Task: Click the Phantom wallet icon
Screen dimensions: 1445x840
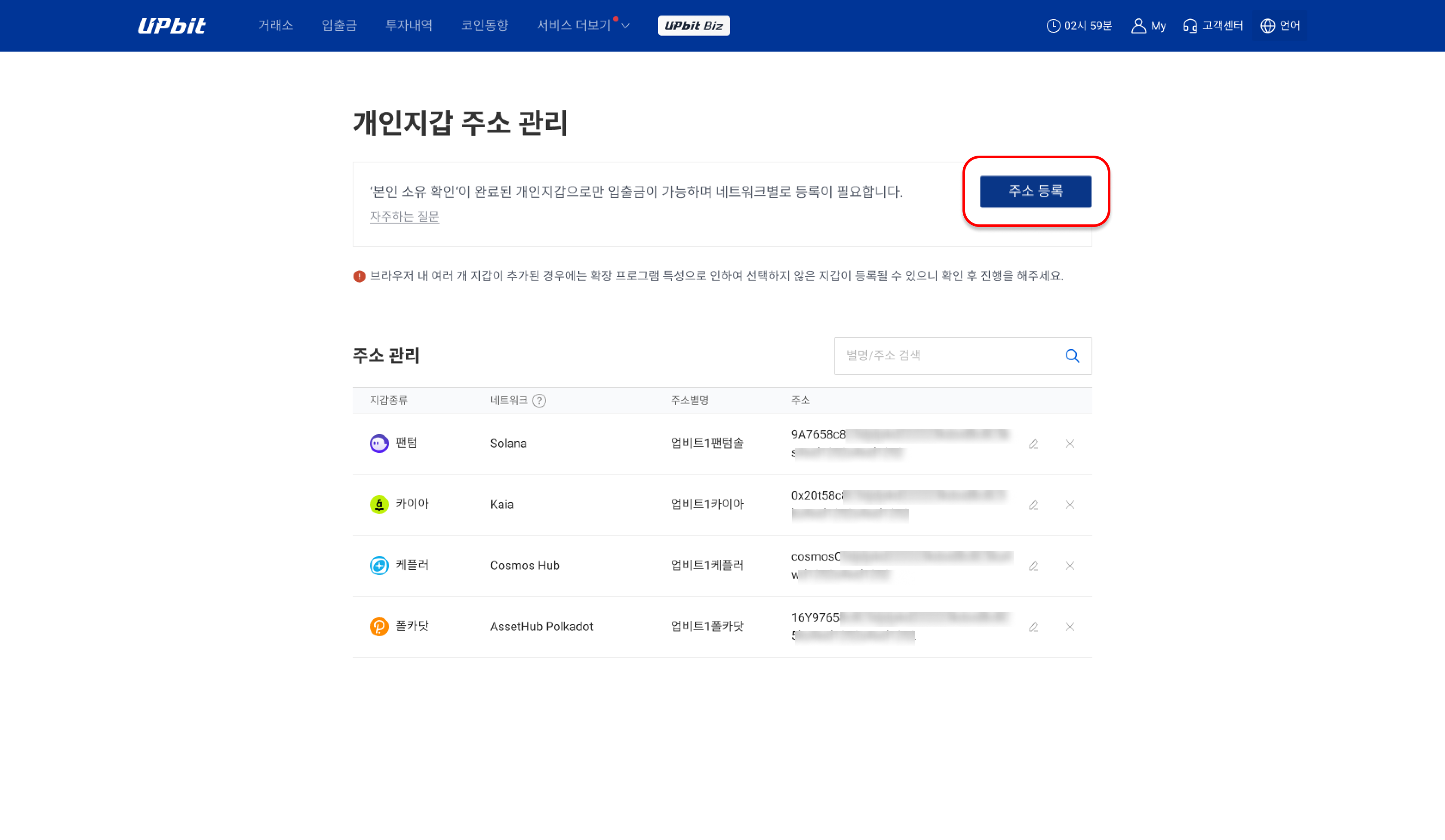Action: (x=379, y=444)
